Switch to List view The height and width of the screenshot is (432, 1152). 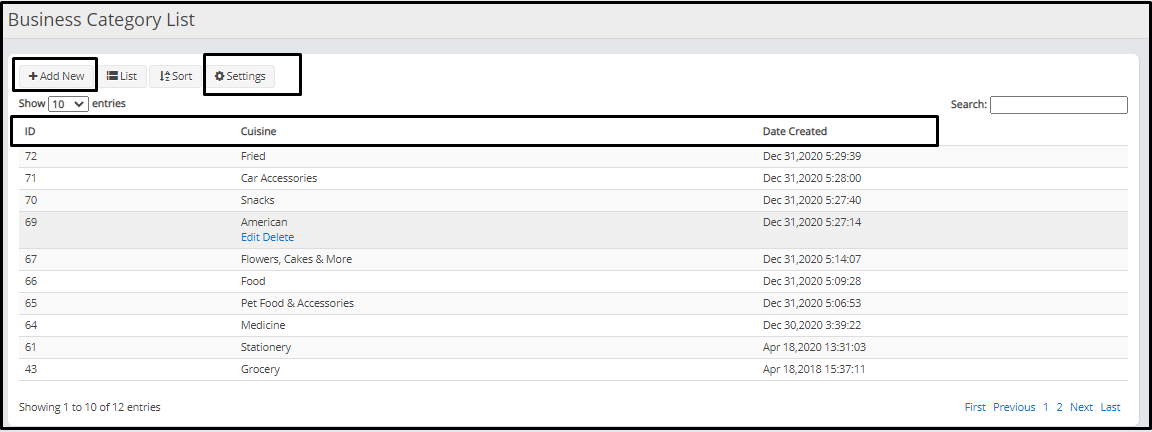pos(122,76)
